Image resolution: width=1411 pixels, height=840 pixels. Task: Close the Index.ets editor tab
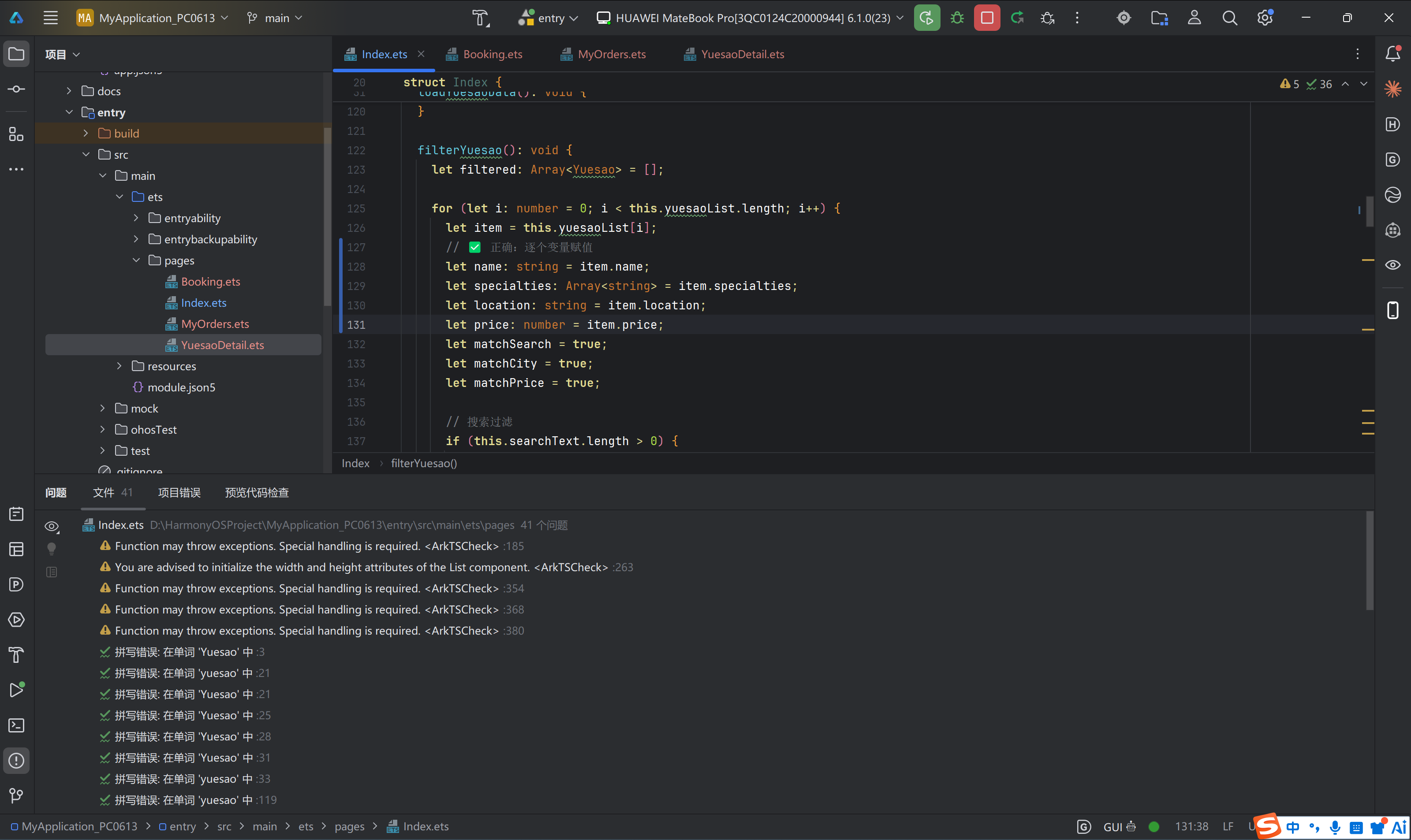click(421, 54)
